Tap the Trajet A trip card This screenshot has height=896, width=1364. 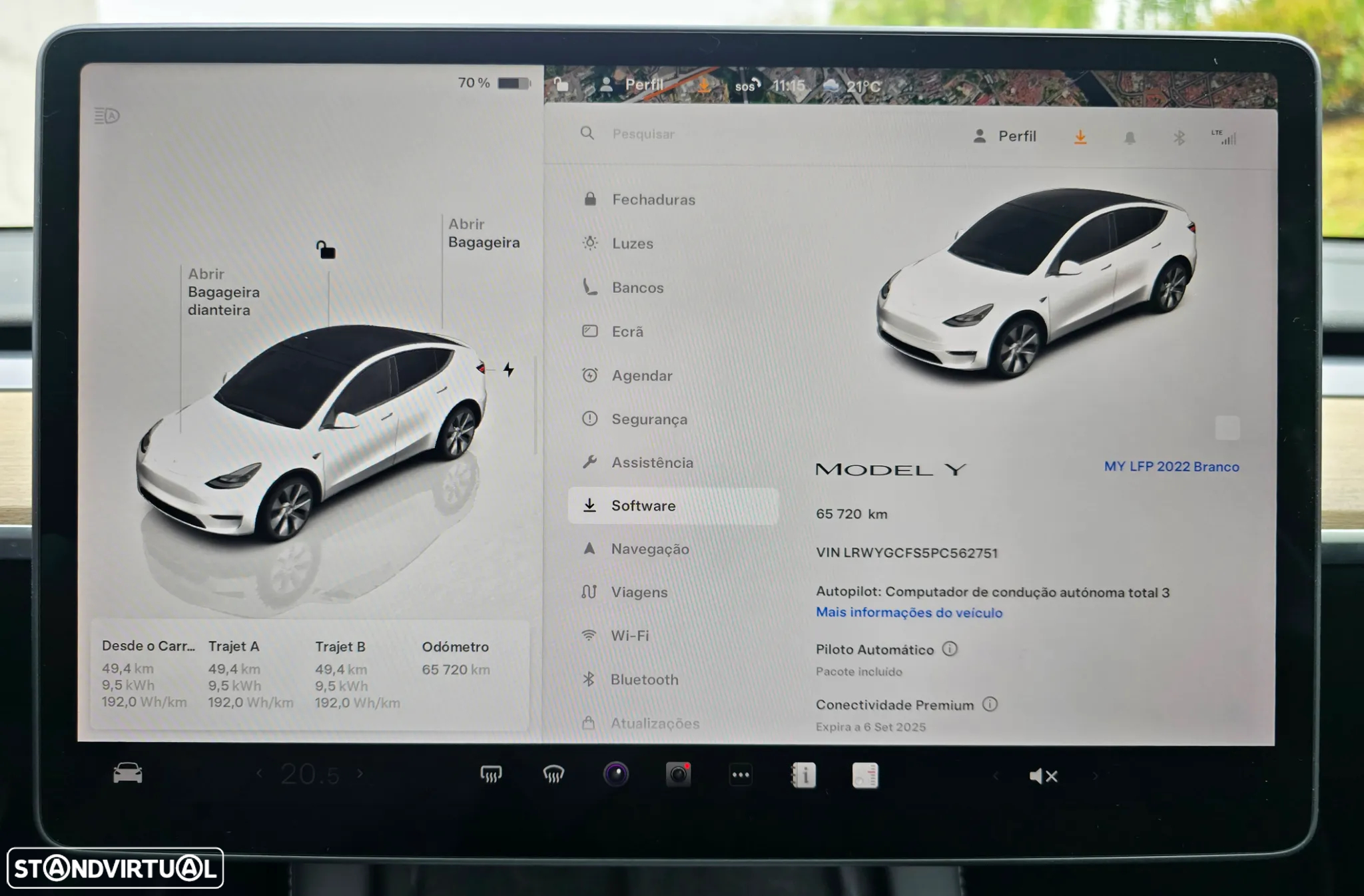click(250, 674)
